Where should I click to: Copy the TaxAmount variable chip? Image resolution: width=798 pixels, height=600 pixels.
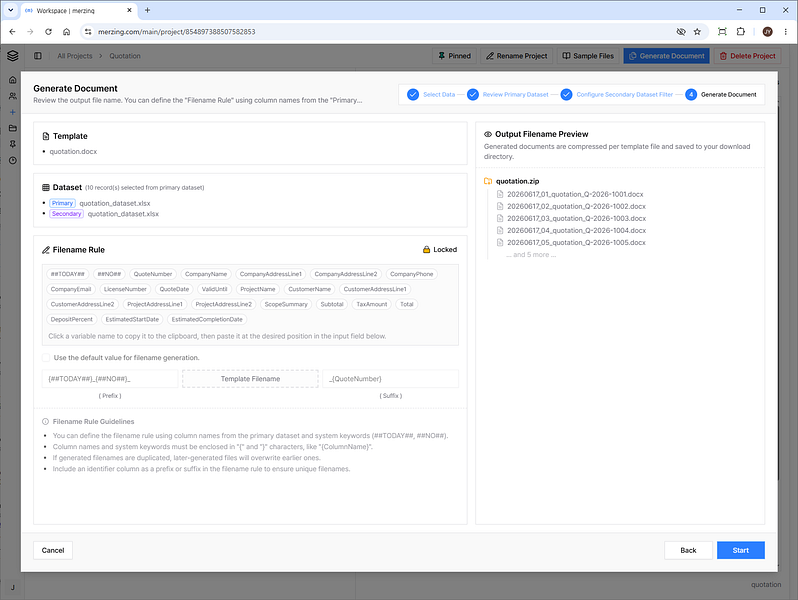pyautogui.click(x=372, y=304)
